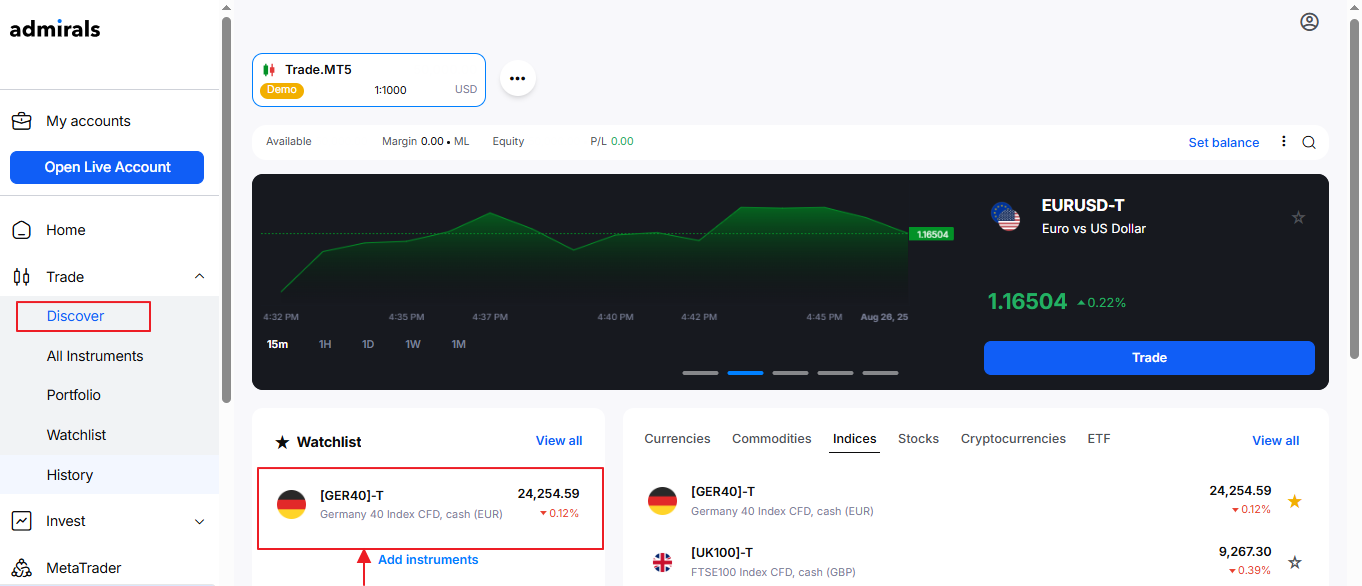Click the Trade candlestick icon in sidebar
This screenshot has width=1362, height=586.
point(21,277)
